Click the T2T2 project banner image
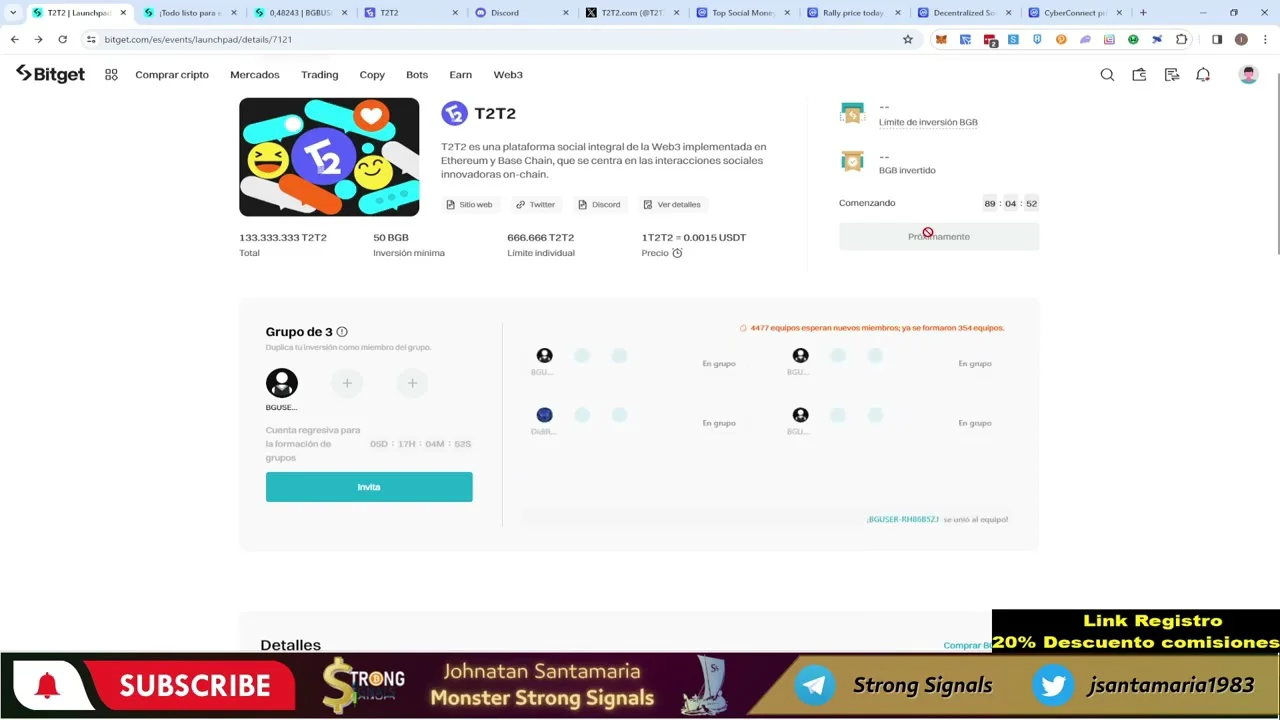Screen dimensions: 1280x720 tap(329, 157)
